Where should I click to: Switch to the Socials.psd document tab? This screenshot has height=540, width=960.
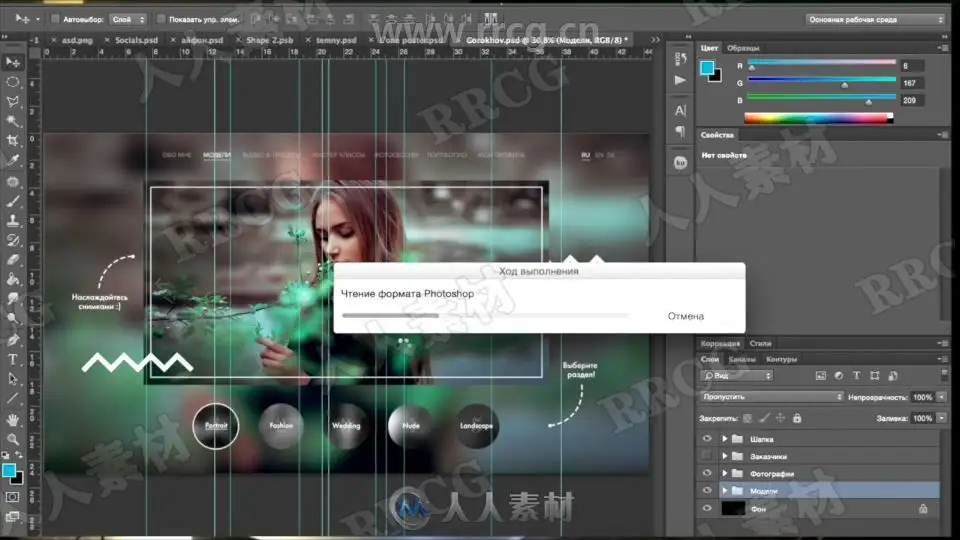point(137,41)
